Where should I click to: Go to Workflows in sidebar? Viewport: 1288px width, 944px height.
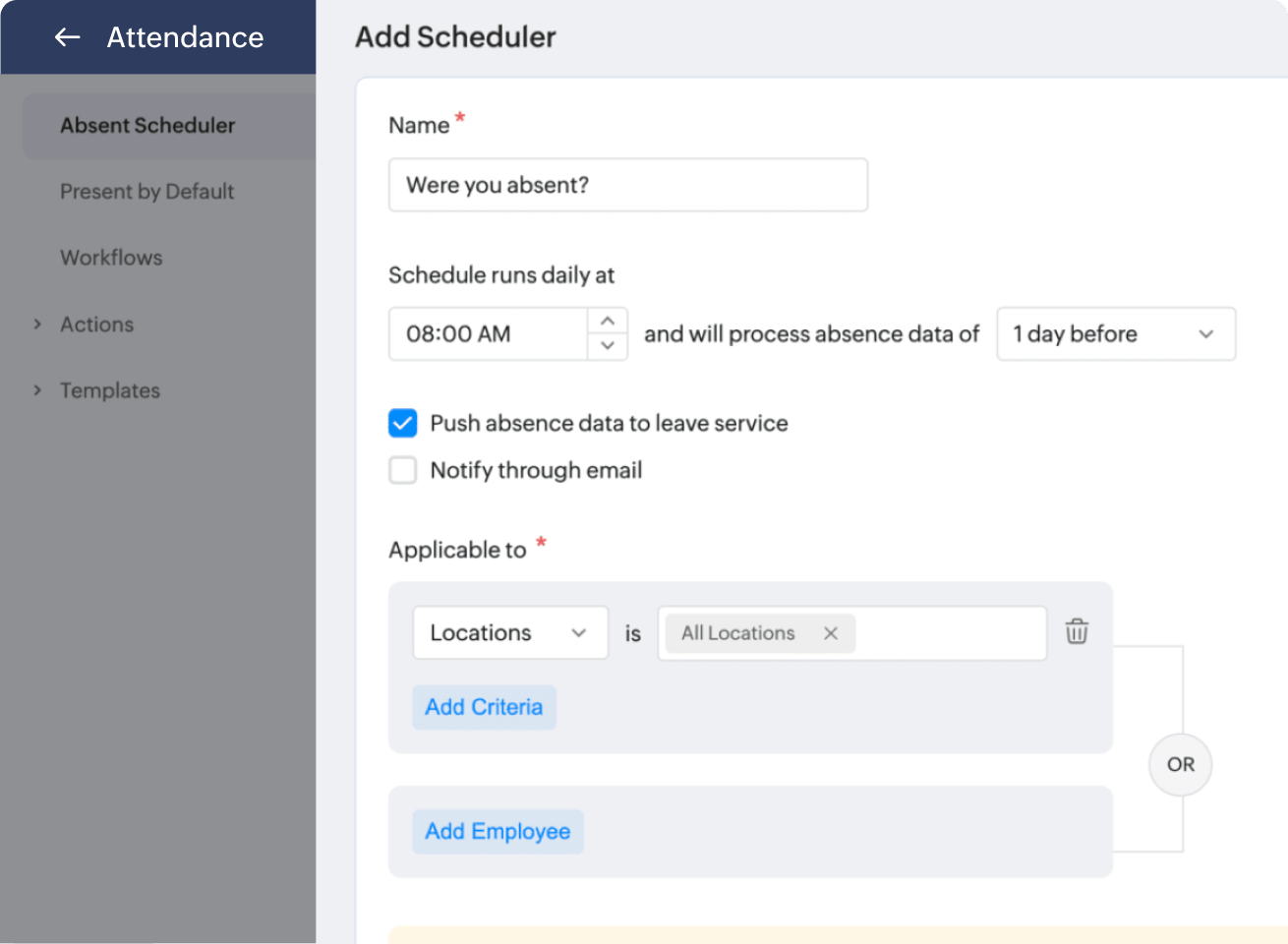click(111, 258)
